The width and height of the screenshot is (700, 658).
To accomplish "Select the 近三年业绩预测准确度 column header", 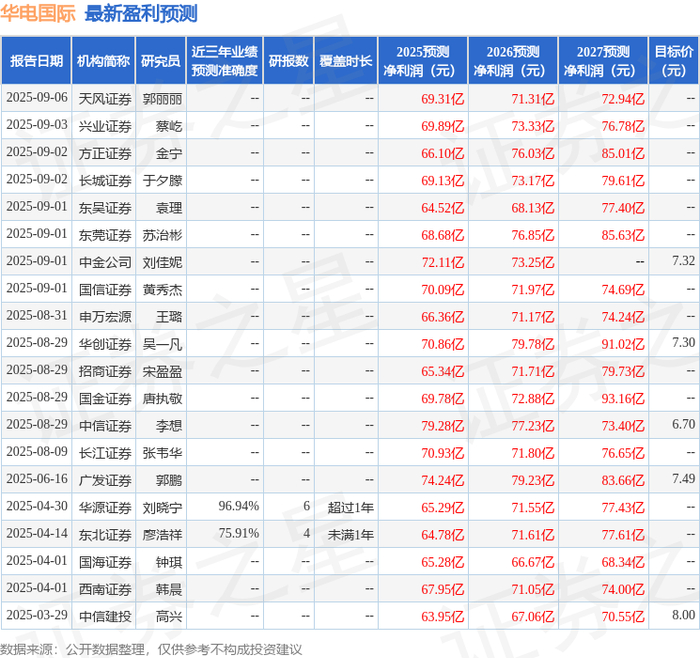I will [225, 61].
